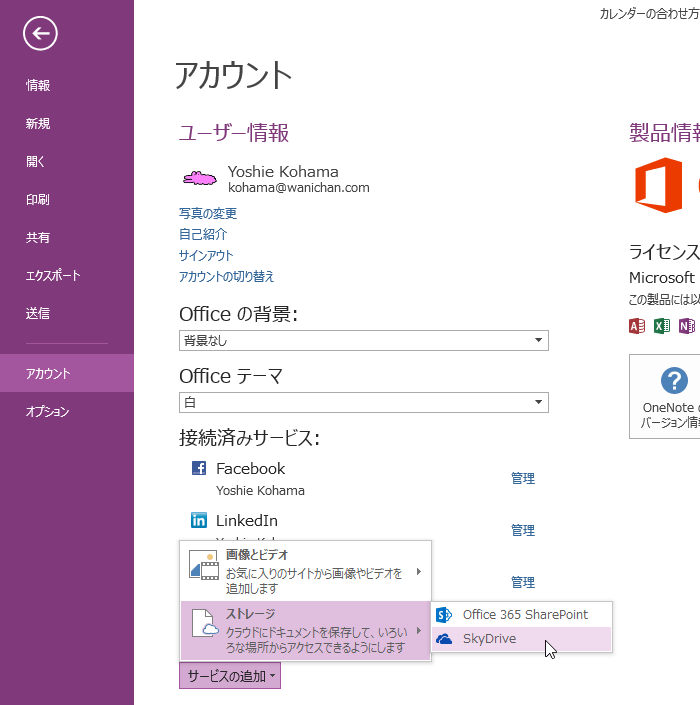
Task: Open the 情報 backstage tab
Action: pos(67,85)
